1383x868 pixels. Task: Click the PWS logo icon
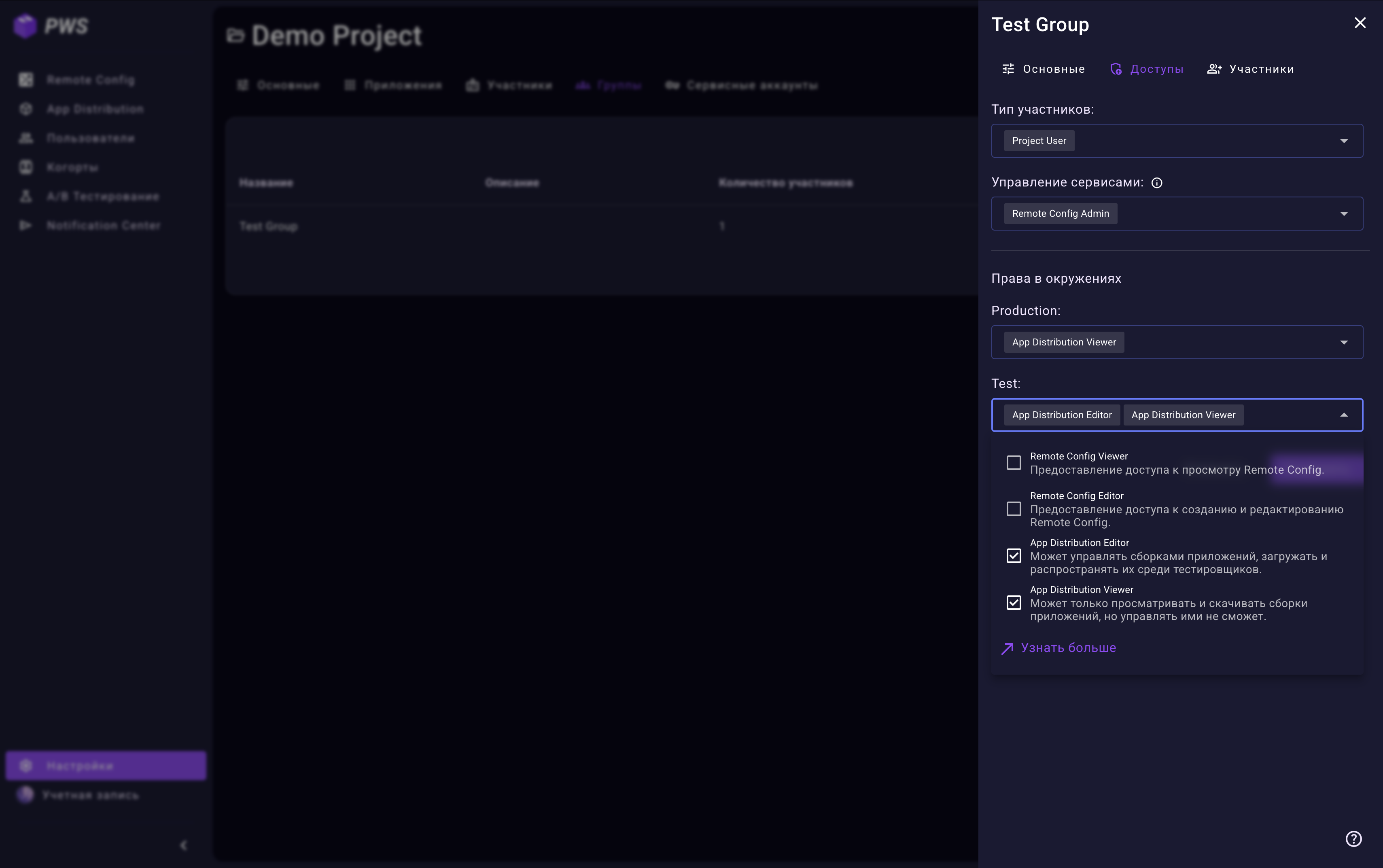point(25,26)
